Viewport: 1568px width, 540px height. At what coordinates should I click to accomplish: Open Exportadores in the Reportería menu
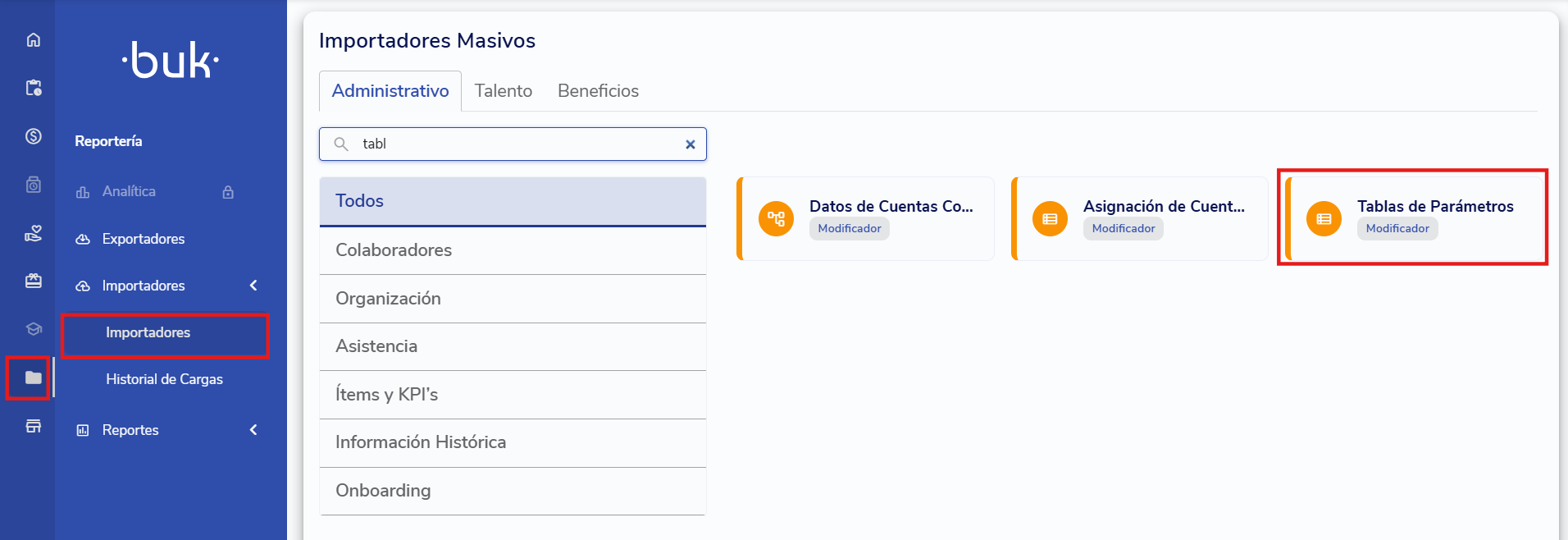(x=144, y=239)
